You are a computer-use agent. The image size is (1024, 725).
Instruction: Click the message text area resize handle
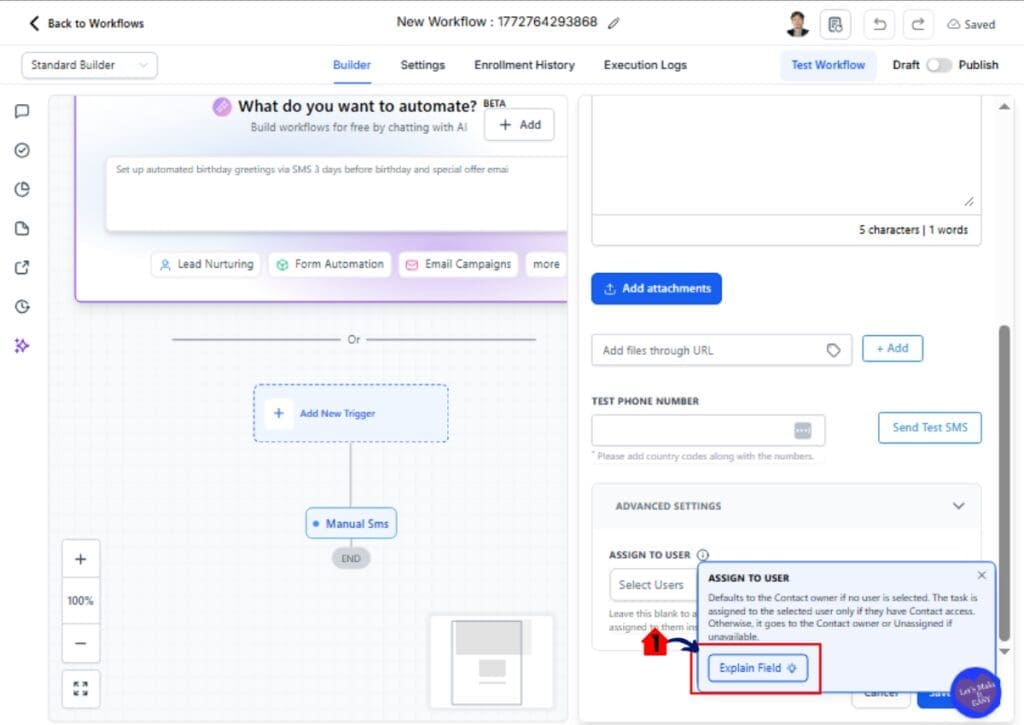click(x=969, y=202)
